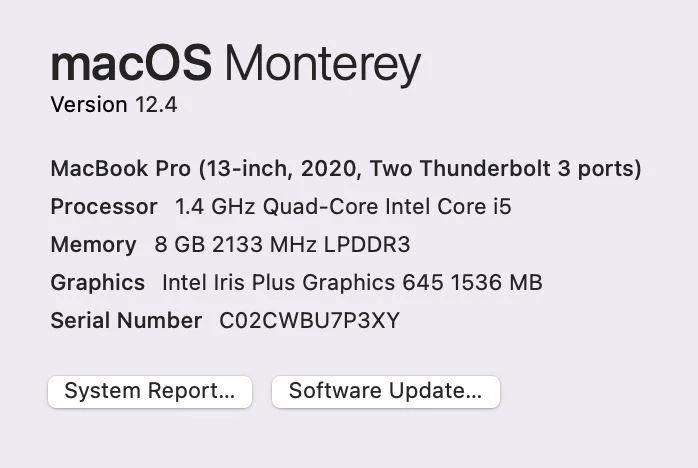Click the Processor label
This screenshot has height=468, width=698.
(104, 207)
